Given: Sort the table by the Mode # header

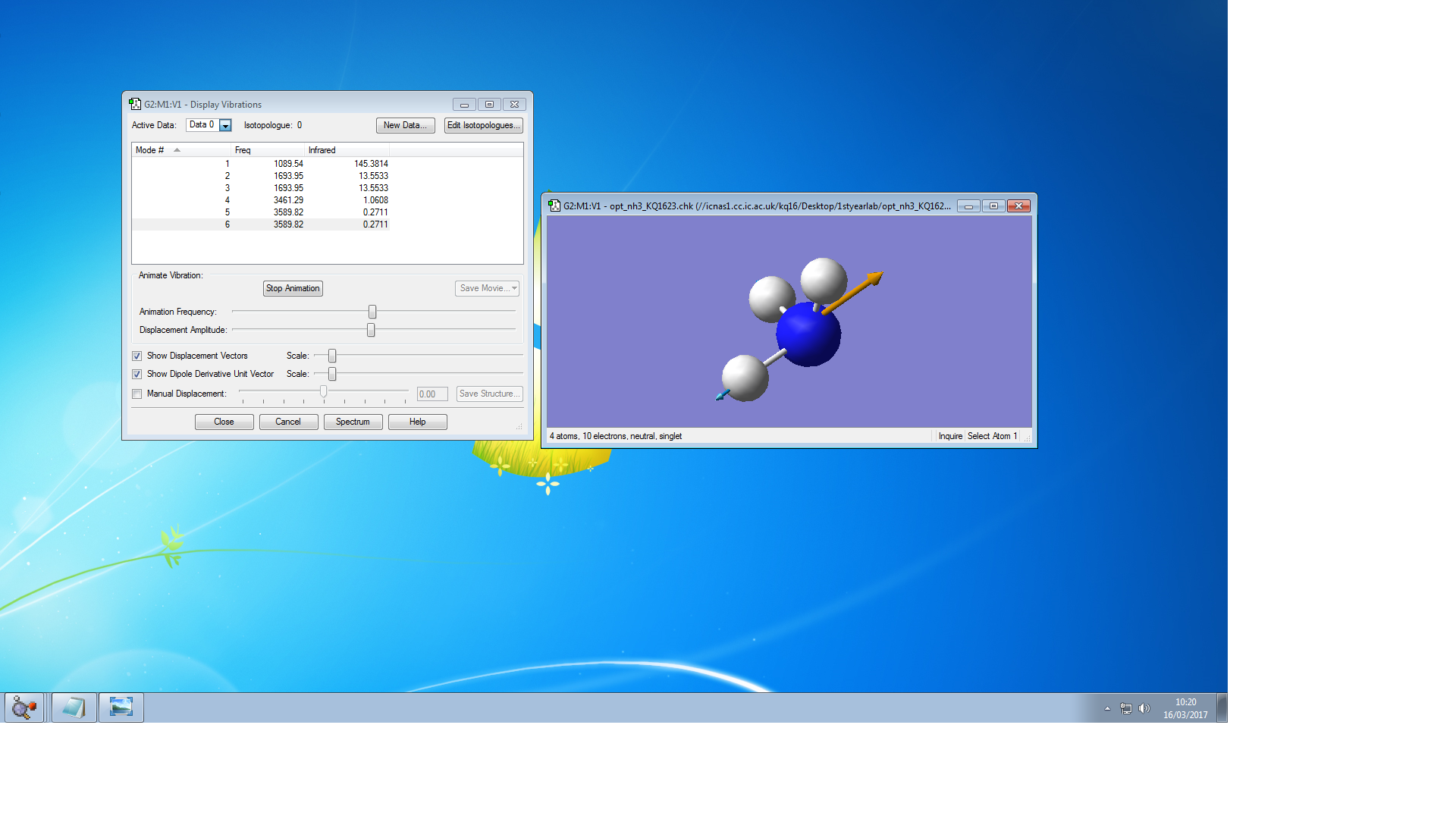Looking at the screenshot, I should (150, 150).
